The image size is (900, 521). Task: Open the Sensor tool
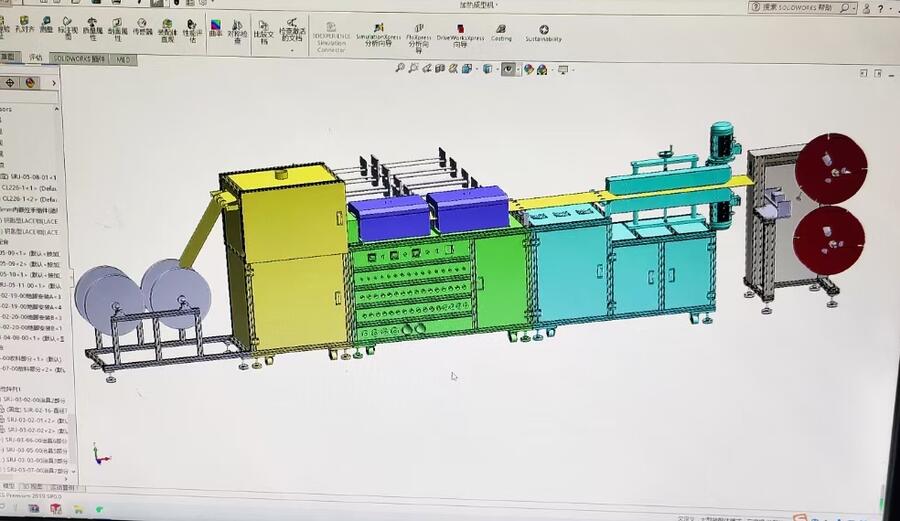click(x=143, y=27)
